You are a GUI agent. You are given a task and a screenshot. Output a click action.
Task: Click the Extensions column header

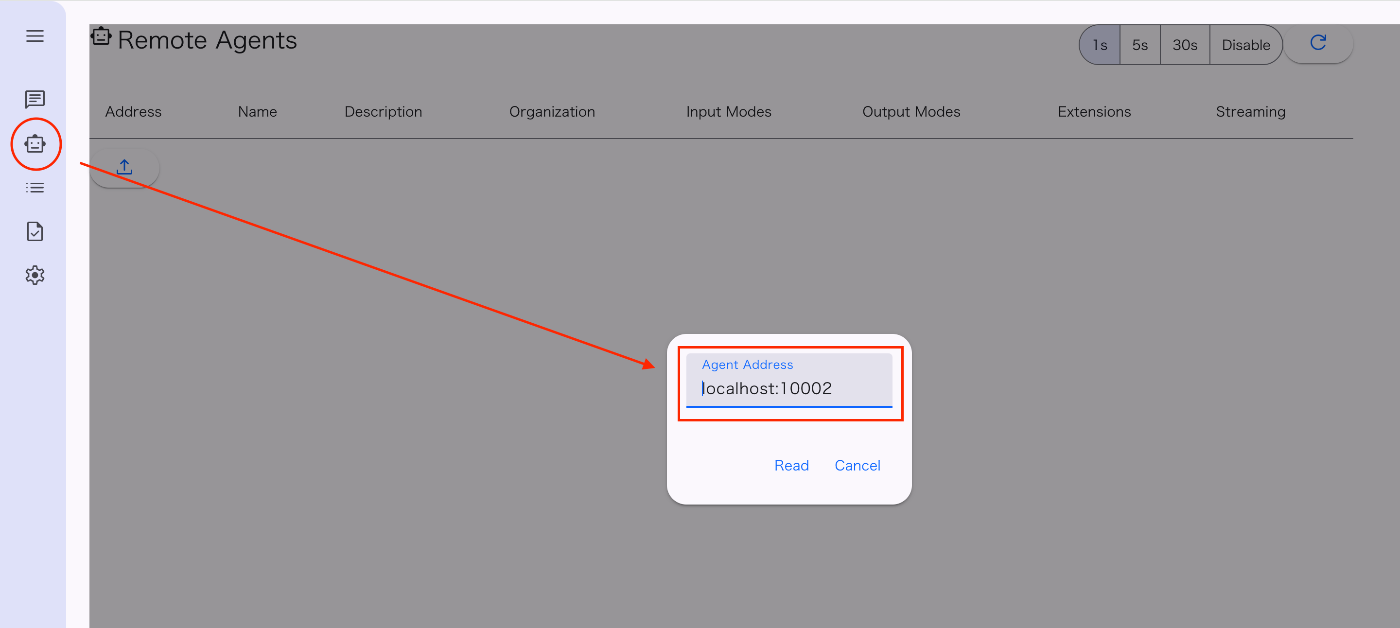(x=1094, y=112)
